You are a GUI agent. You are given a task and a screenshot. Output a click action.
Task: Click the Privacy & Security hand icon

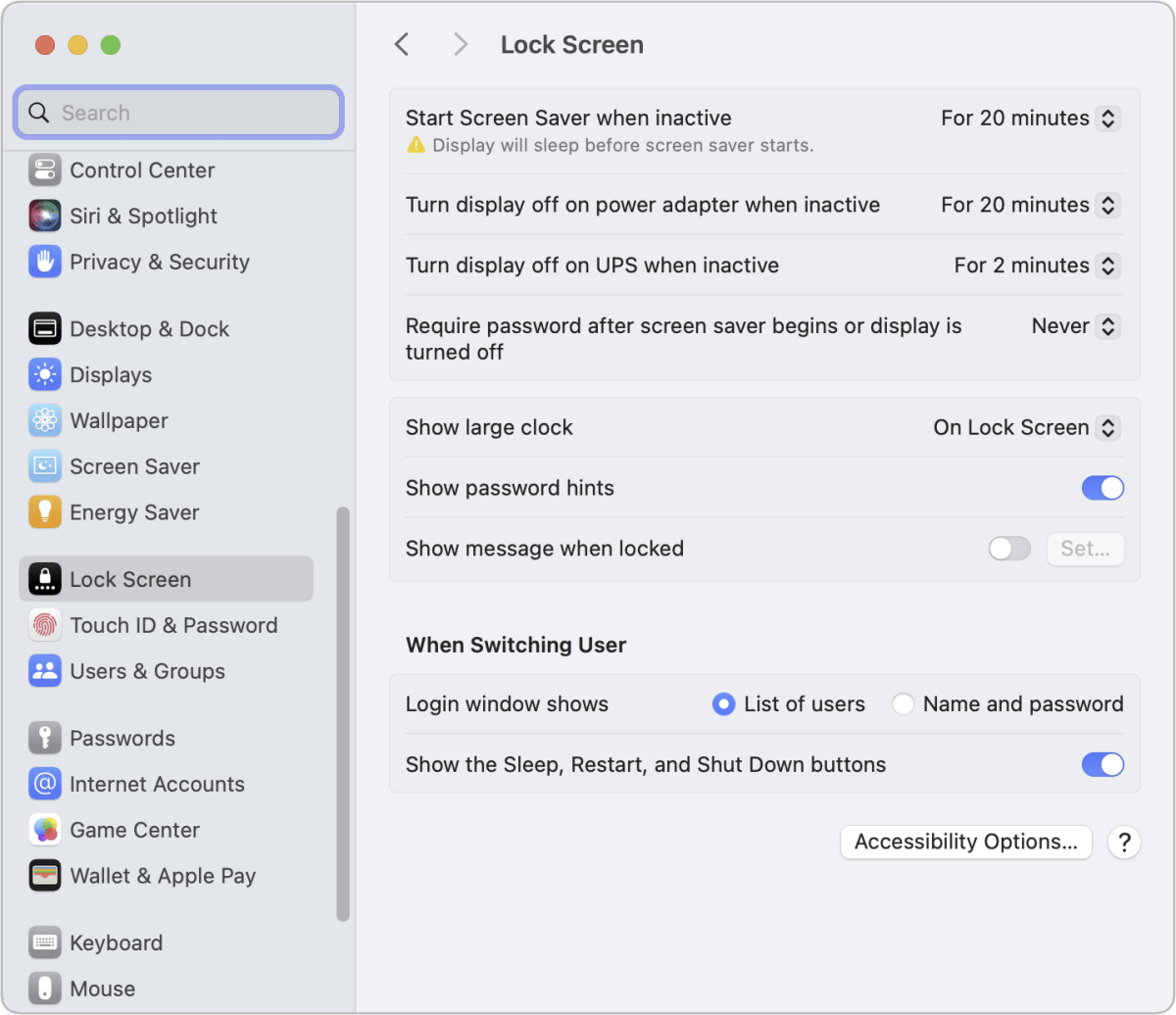[44, 262]
